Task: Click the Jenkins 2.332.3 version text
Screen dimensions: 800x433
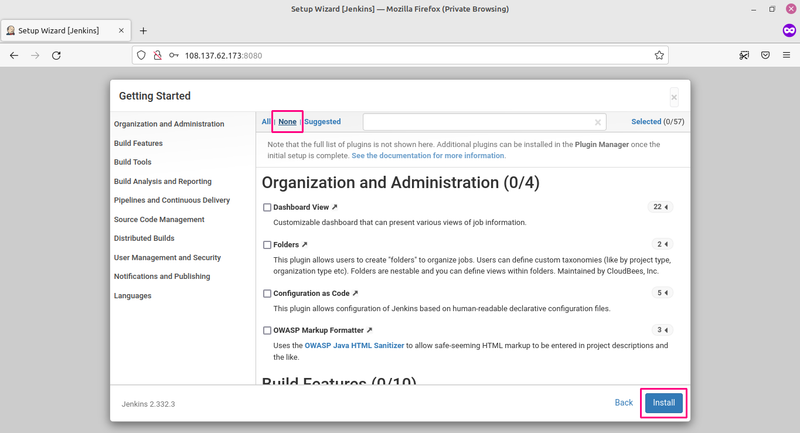Action: (148, 404)
